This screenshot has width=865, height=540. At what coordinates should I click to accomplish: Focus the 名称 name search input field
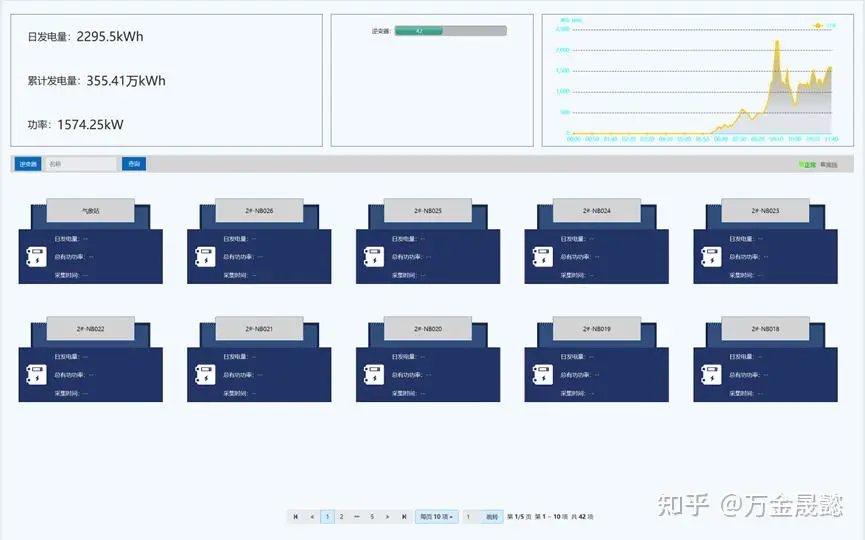coord(81,164)
